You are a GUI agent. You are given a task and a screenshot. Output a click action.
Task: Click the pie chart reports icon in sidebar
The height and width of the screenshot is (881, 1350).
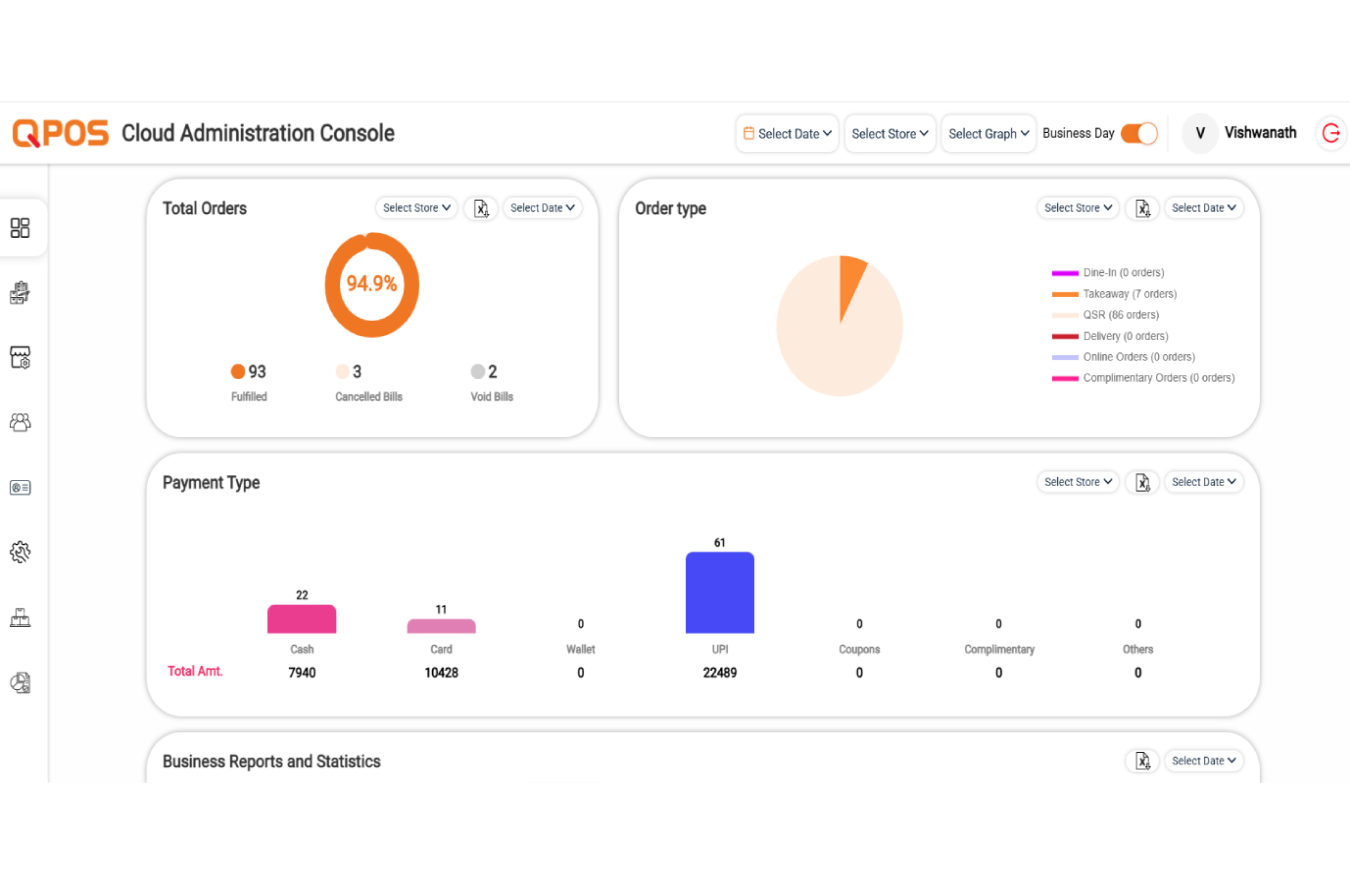point(20,682)
